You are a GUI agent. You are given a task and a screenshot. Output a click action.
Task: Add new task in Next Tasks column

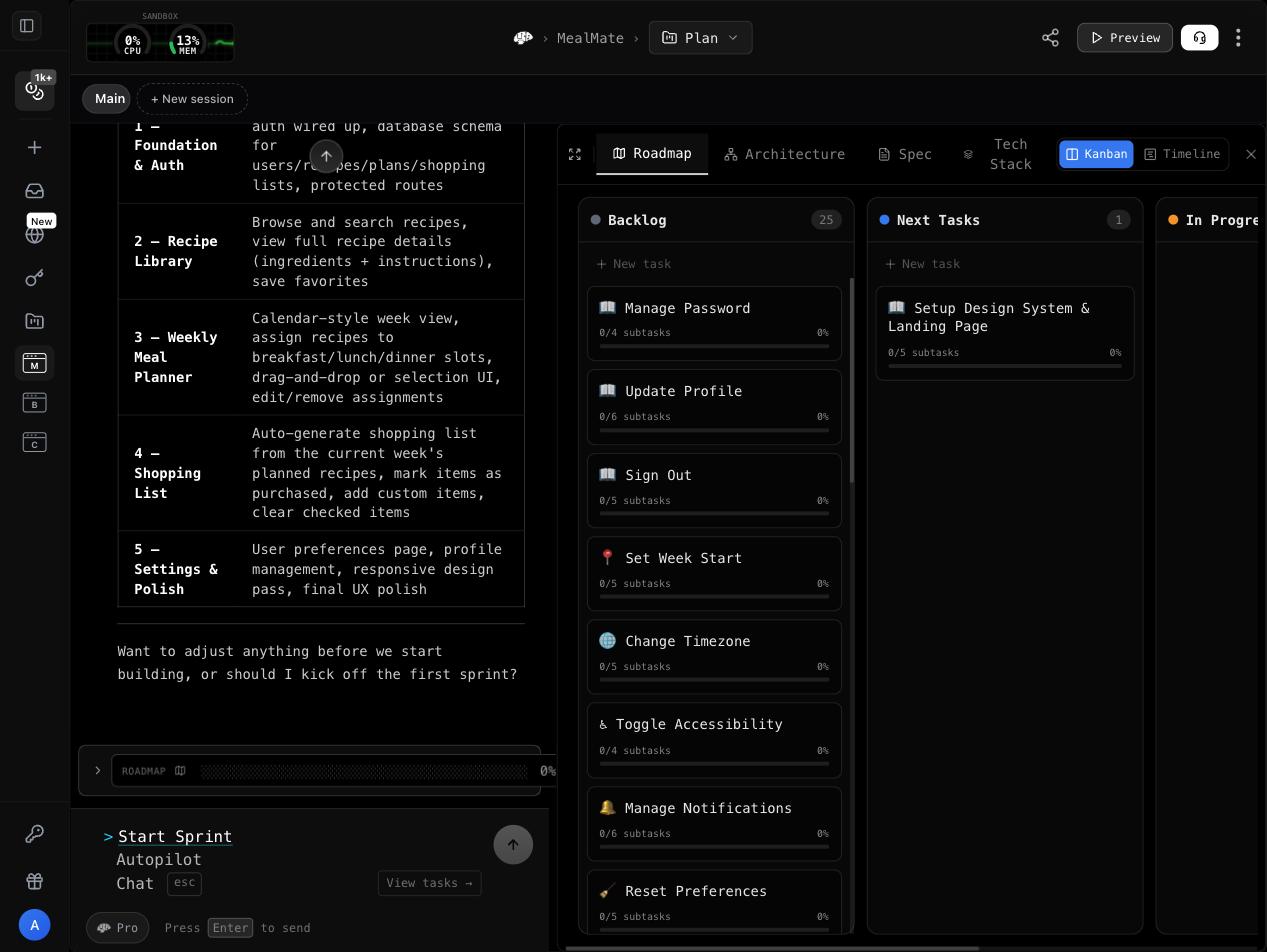tap(923, 264)
